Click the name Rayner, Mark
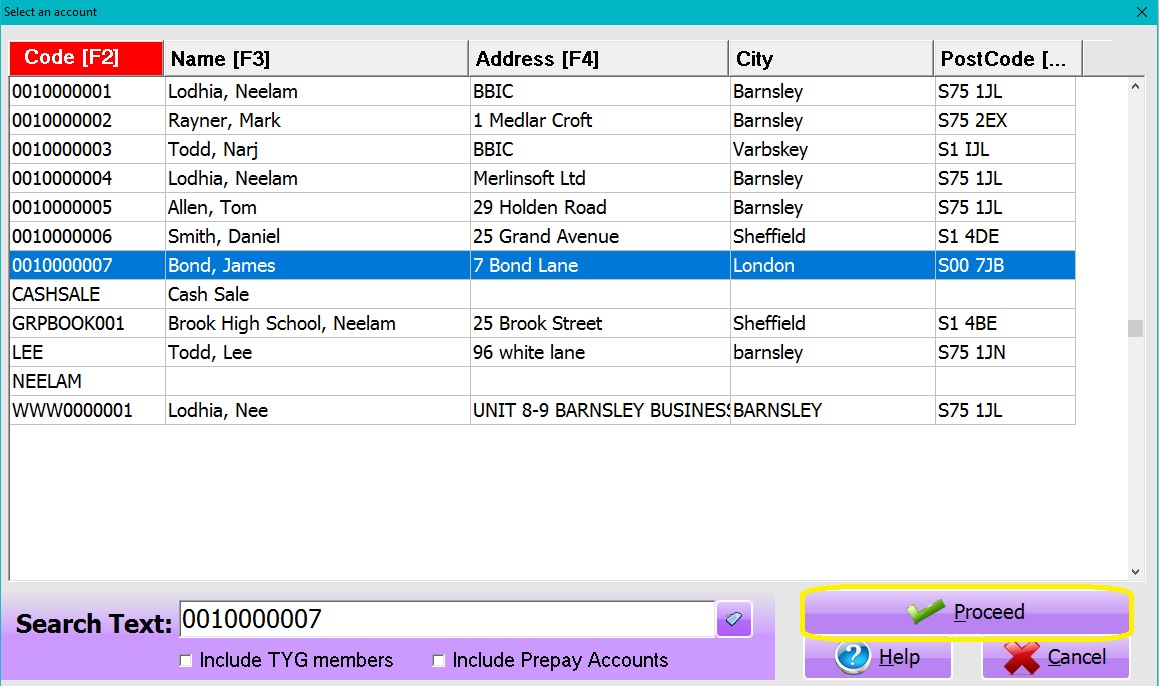This screenshot has height=686, width=1159. (x=225, y=120)
